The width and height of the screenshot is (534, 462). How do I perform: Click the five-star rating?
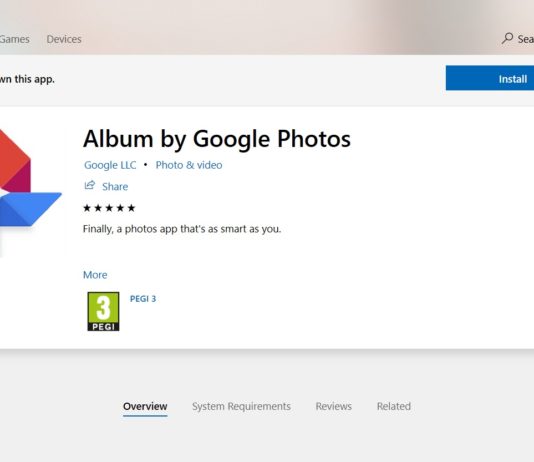pos(109,208)
